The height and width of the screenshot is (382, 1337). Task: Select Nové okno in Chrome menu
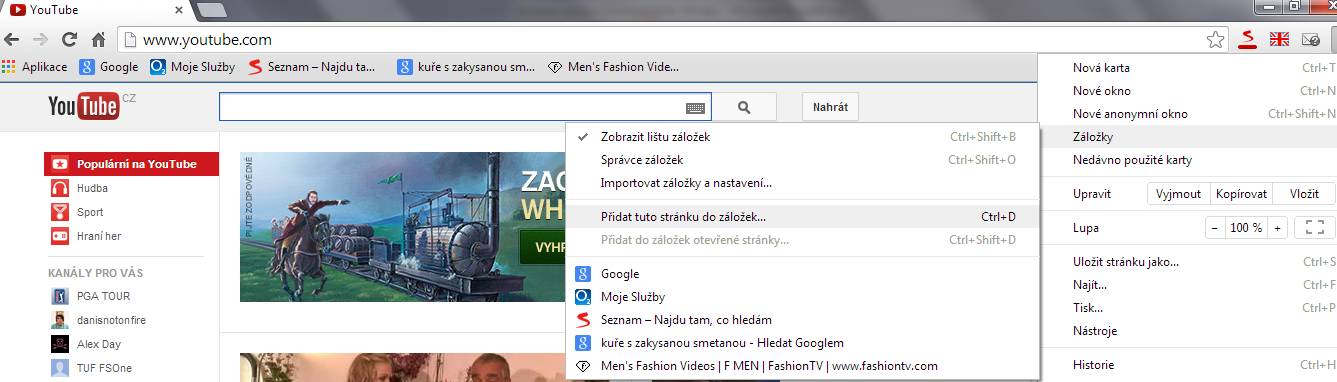point(1188,91)
